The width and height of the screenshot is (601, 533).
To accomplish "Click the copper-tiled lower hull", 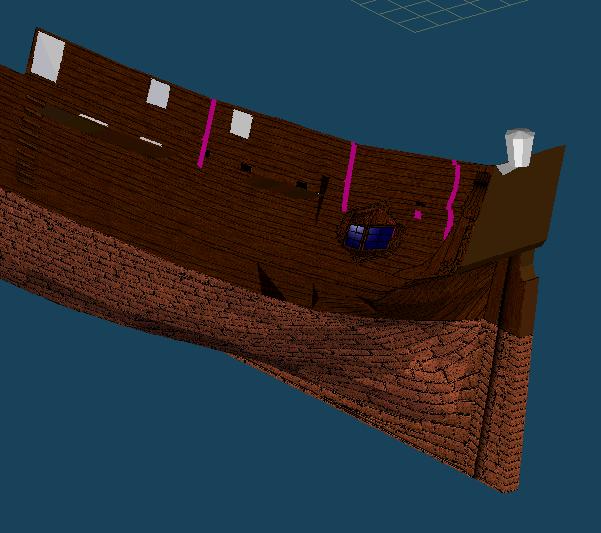I will pos(300,370).
